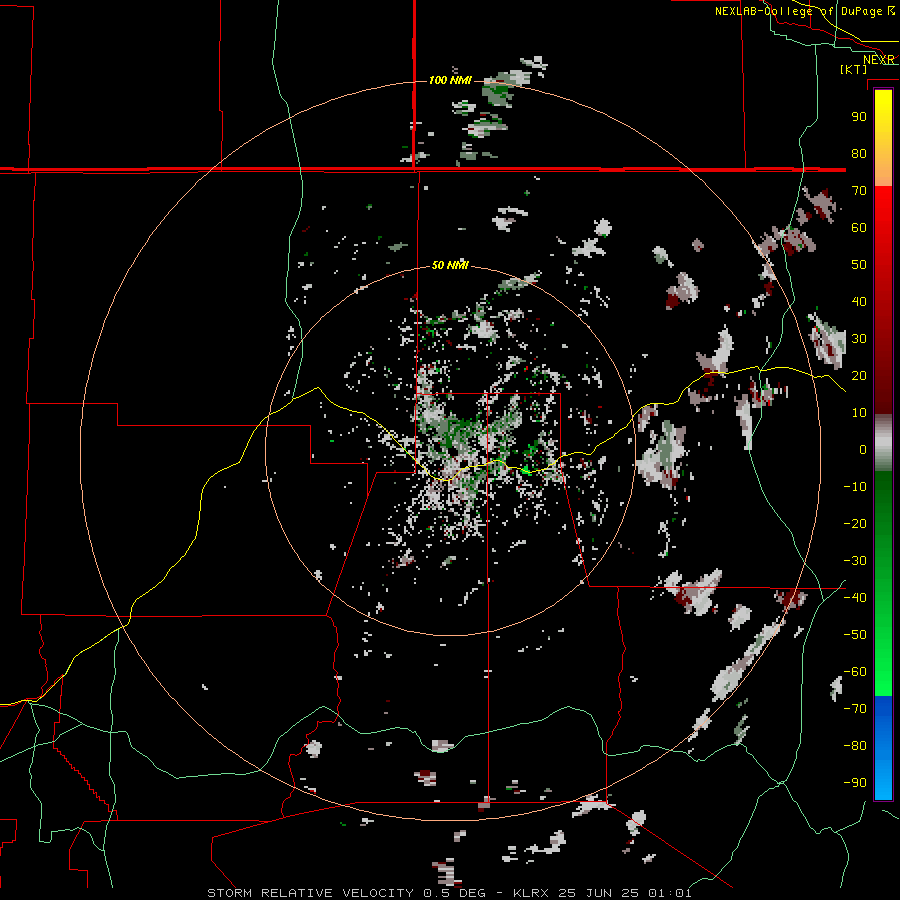Image resolution: width=900 pixels, height=900 pixels.
Task: Click the 60 value on velocity scale
Action: click(859, 227)
